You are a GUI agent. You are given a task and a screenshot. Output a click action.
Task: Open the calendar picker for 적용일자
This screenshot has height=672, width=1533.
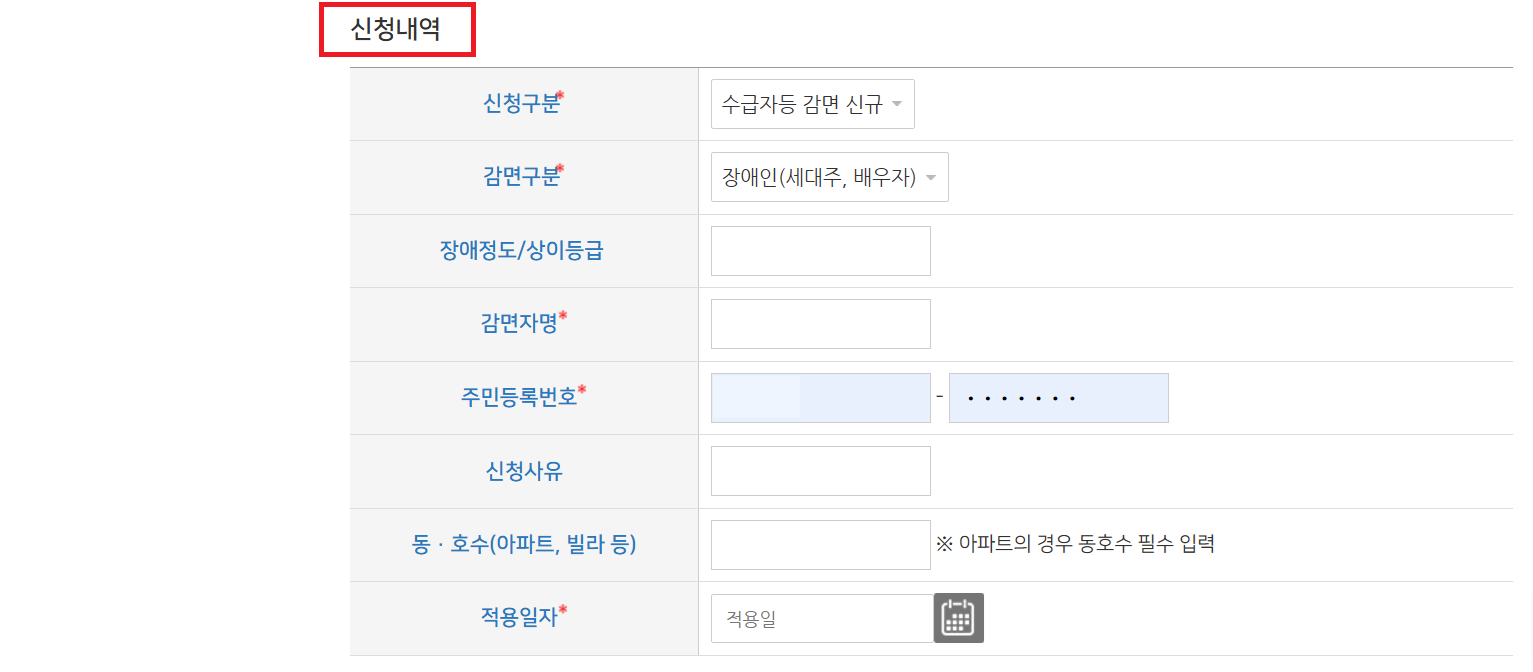[x=959, y=618]
